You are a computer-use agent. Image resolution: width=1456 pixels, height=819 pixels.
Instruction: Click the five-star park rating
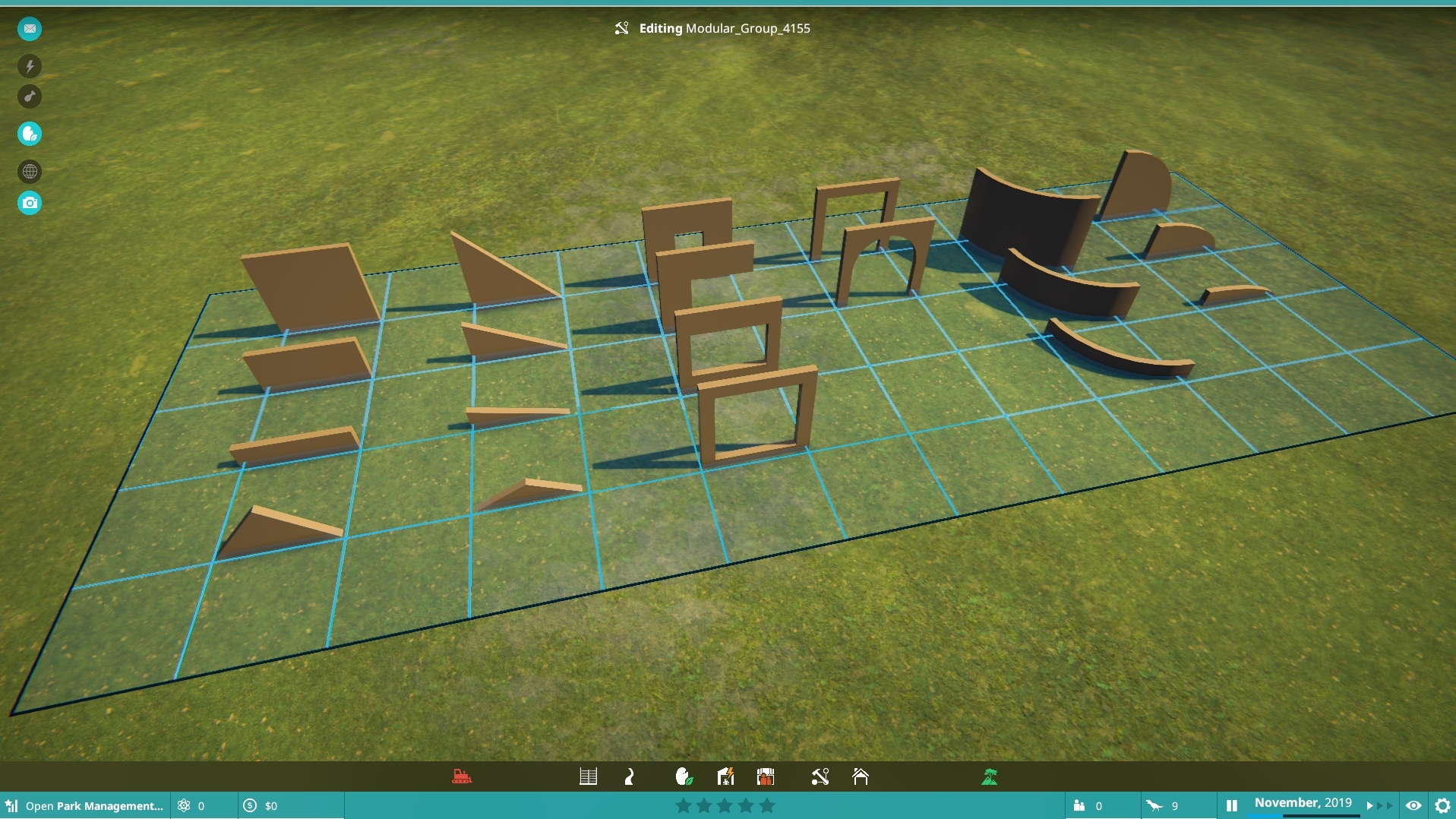pyautogui.click(x=725, y=805)
